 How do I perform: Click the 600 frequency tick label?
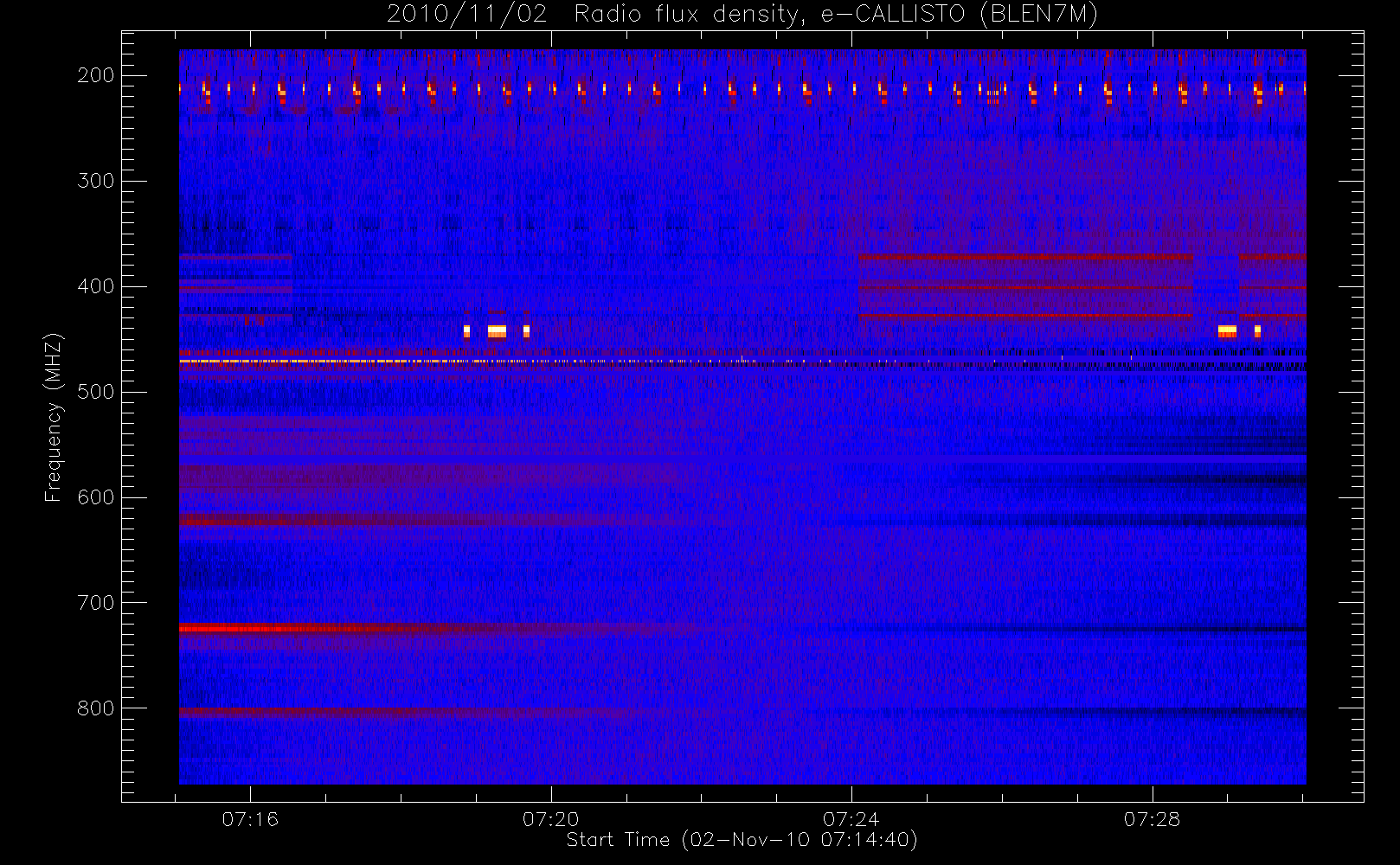point(96,497)
